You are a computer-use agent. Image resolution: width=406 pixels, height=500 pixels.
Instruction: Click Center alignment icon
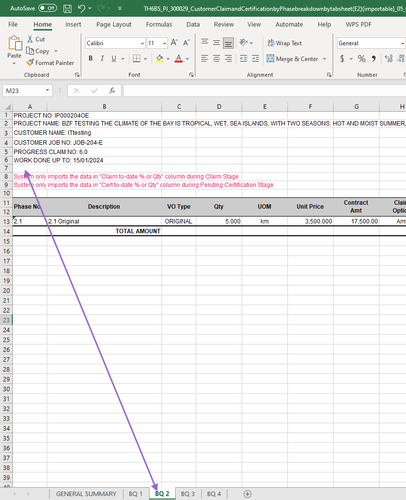pyautogui.click(x=216, y=59)
